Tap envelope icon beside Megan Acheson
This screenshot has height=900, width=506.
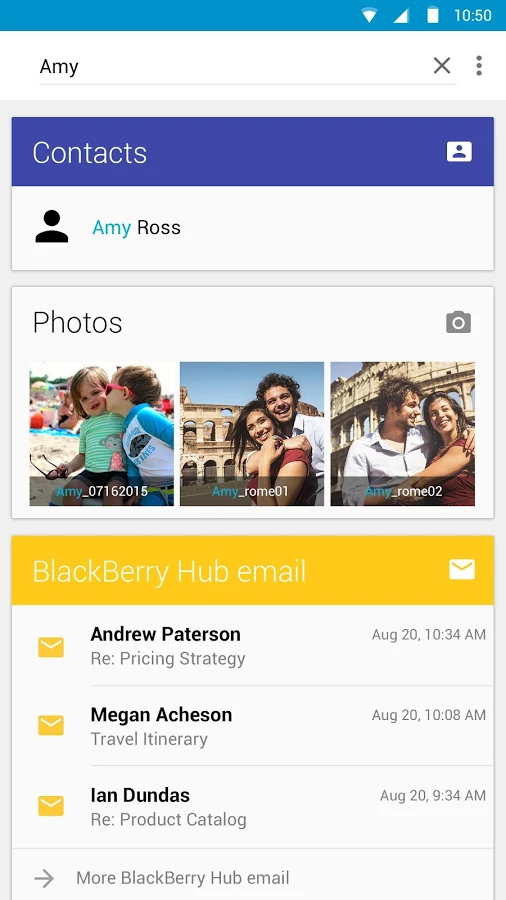[51, 726]
